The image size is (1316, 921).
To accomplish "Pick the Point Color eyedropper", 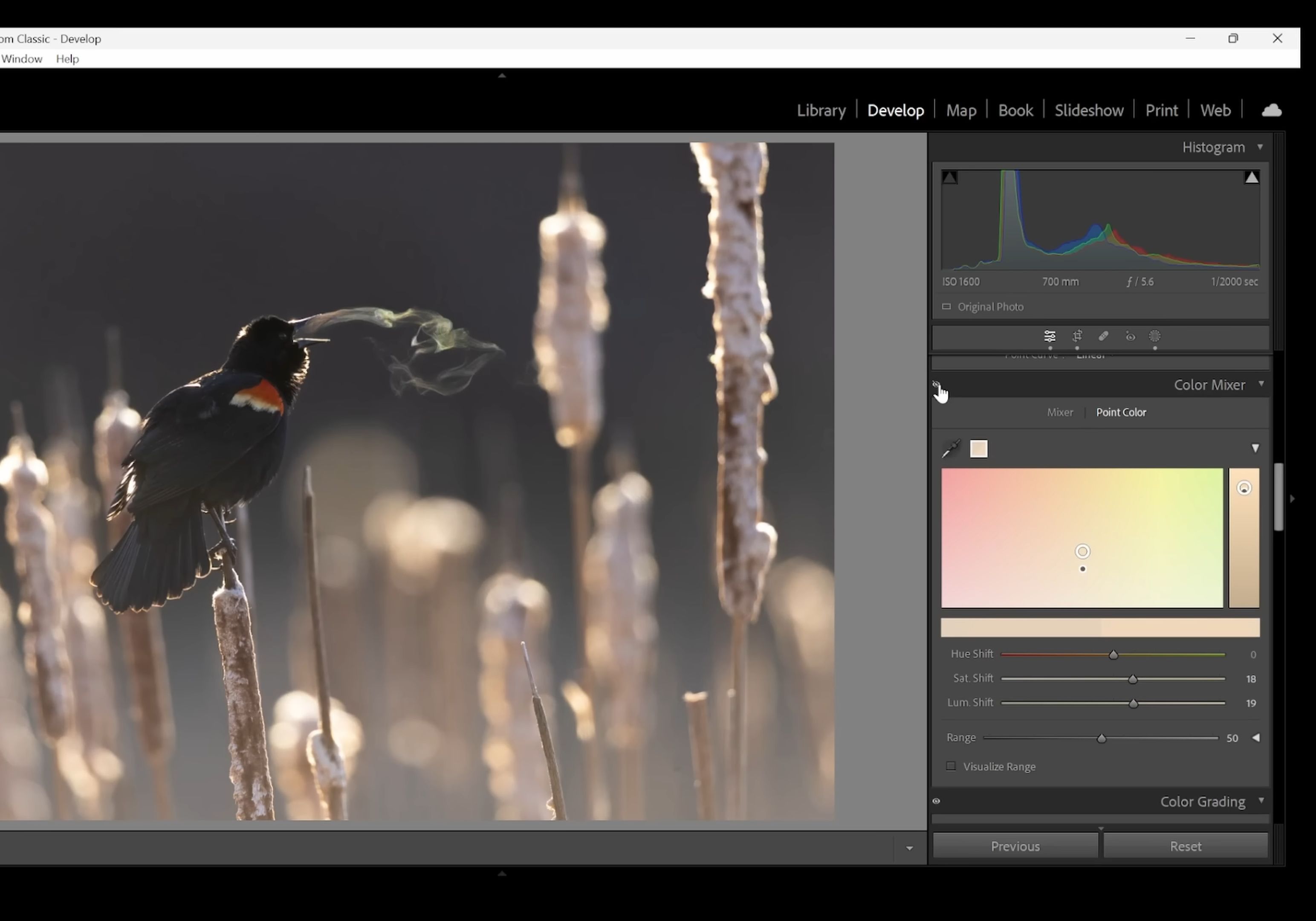I will (951, 449).
